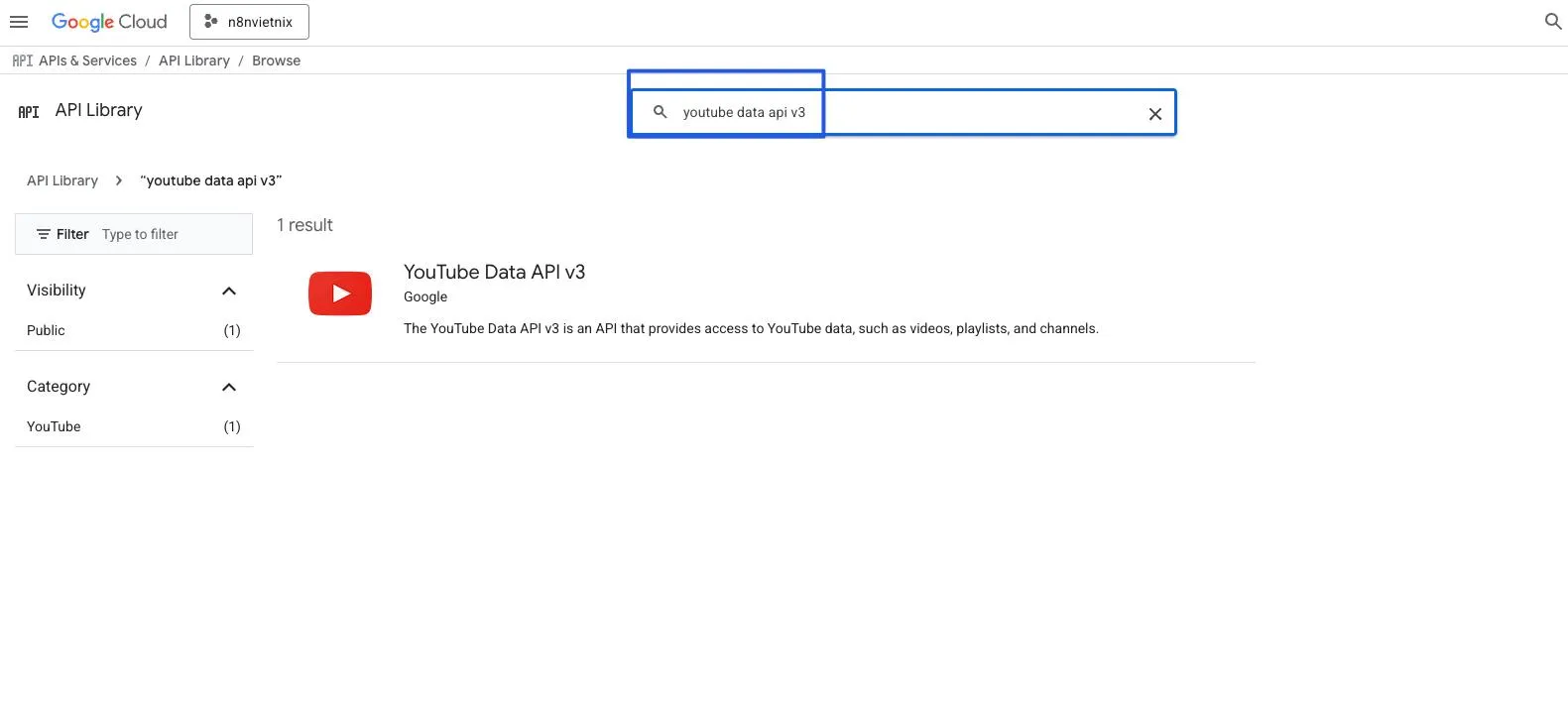The image size is (1568, 706).
Task: Click the YouTube Data API description text
Action: click(751, 328)
